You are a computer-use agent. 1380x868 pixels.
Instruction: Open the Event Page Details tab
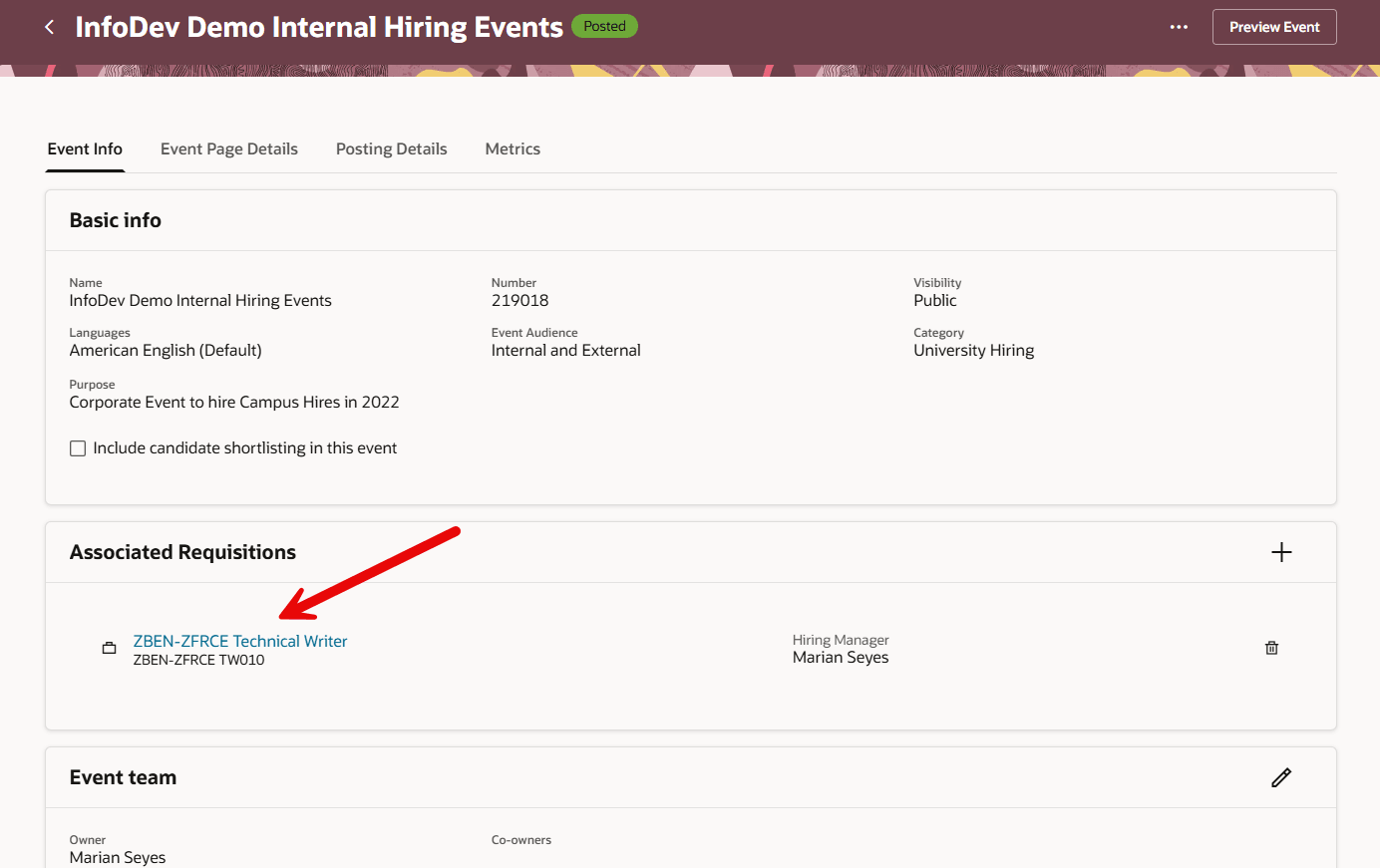(229, 149)
